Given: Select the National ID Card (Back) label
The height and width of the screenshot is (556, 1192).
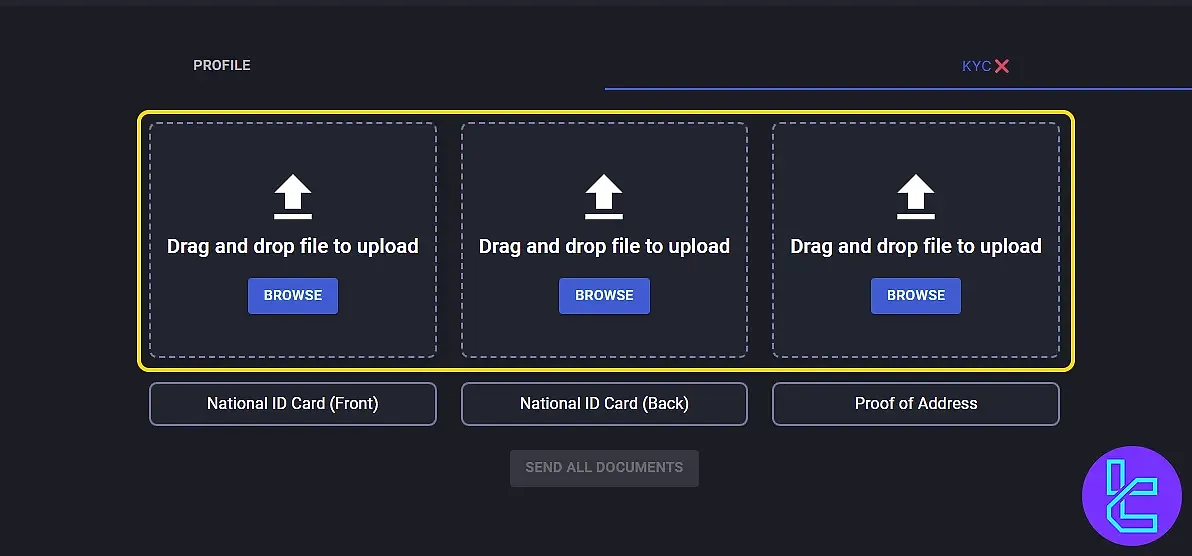Looking at the screenshot, I should point(604,404).
